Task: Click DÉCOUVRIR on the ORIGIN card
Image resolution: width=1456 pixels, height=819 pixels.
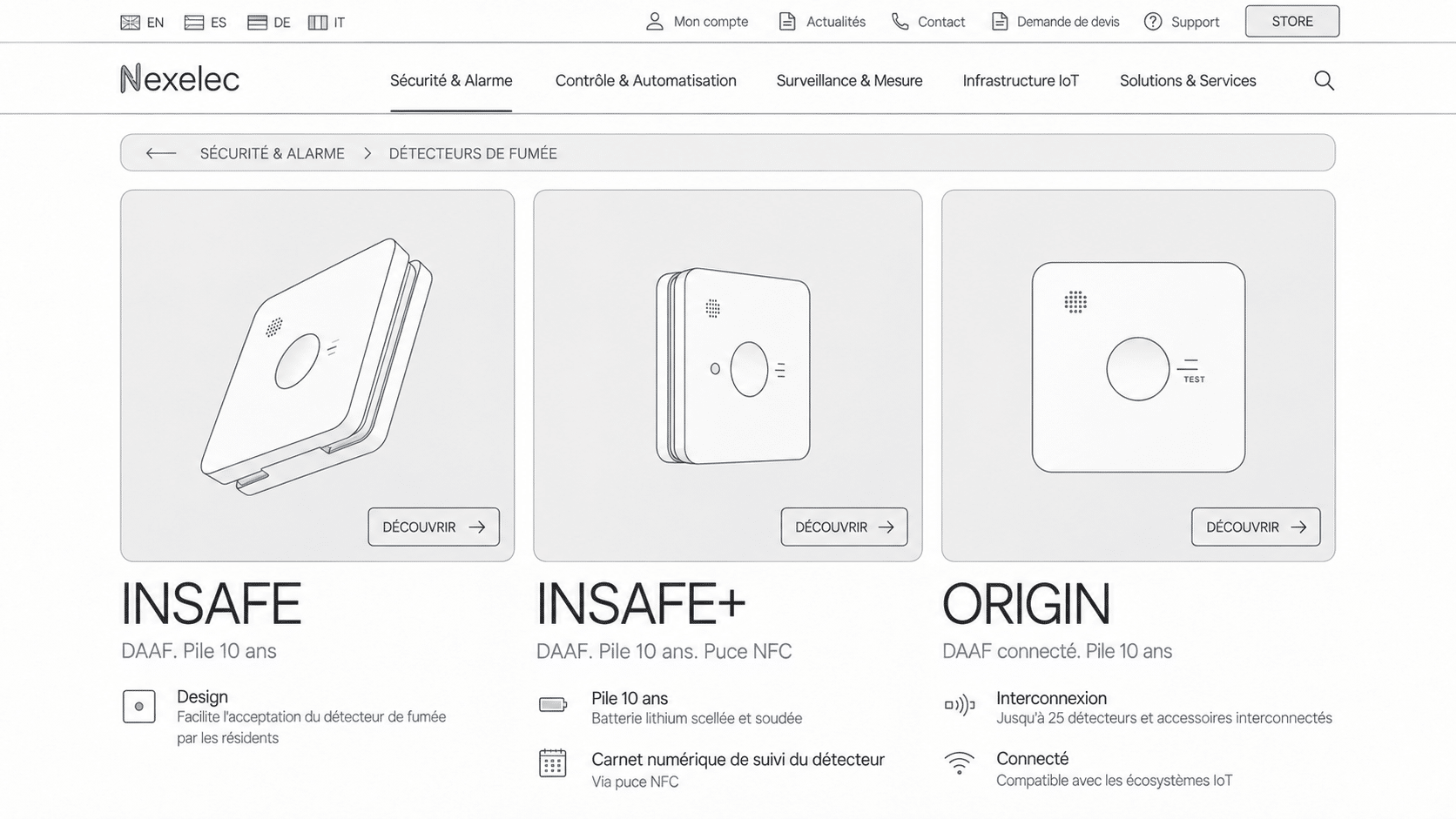Action: coord(1256,527)
